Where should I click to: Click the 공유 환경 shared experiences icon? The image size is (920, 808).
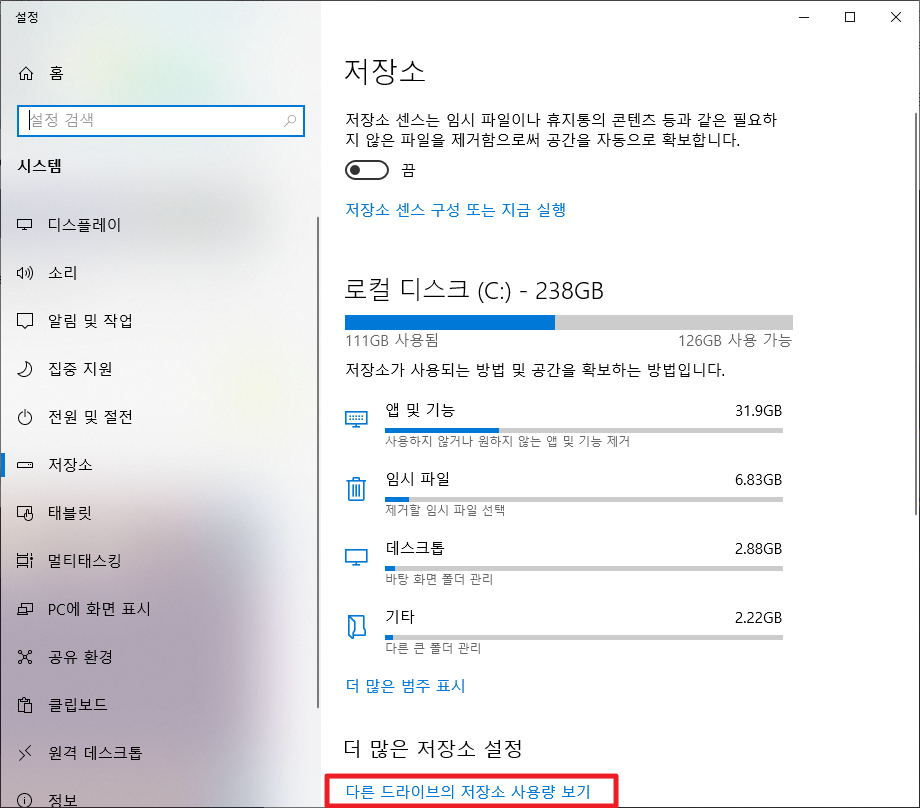(x=25, y=657)
